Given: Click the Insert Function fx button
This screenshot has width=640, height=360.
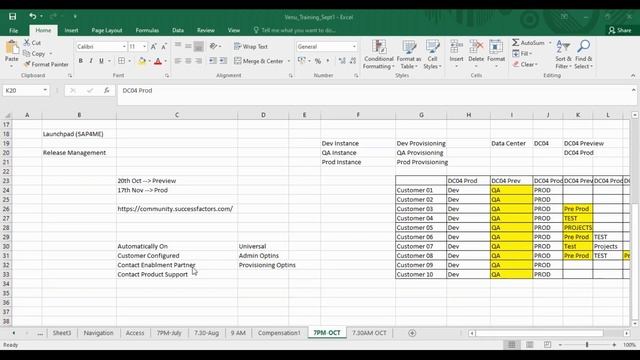Looking at the screenshot, I should pos(107,90).
